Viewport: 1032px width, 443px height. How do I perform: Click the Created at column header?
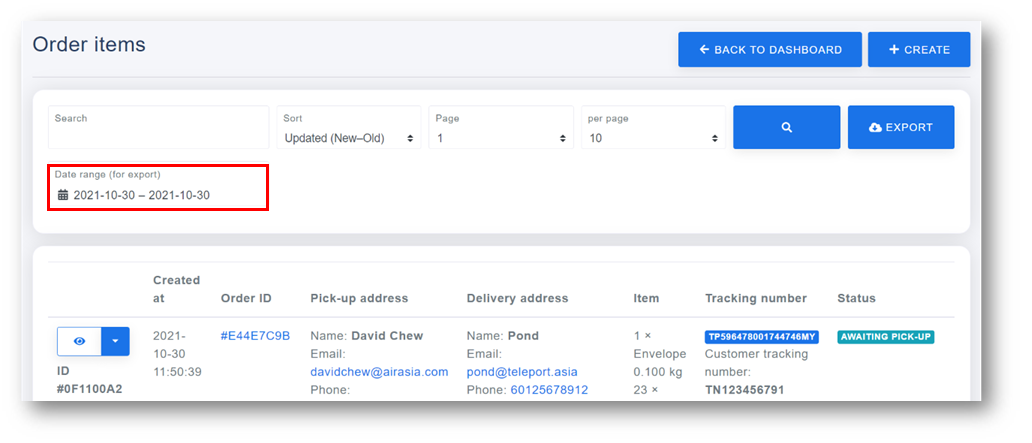pyautogui.click(x=176, y=289)
